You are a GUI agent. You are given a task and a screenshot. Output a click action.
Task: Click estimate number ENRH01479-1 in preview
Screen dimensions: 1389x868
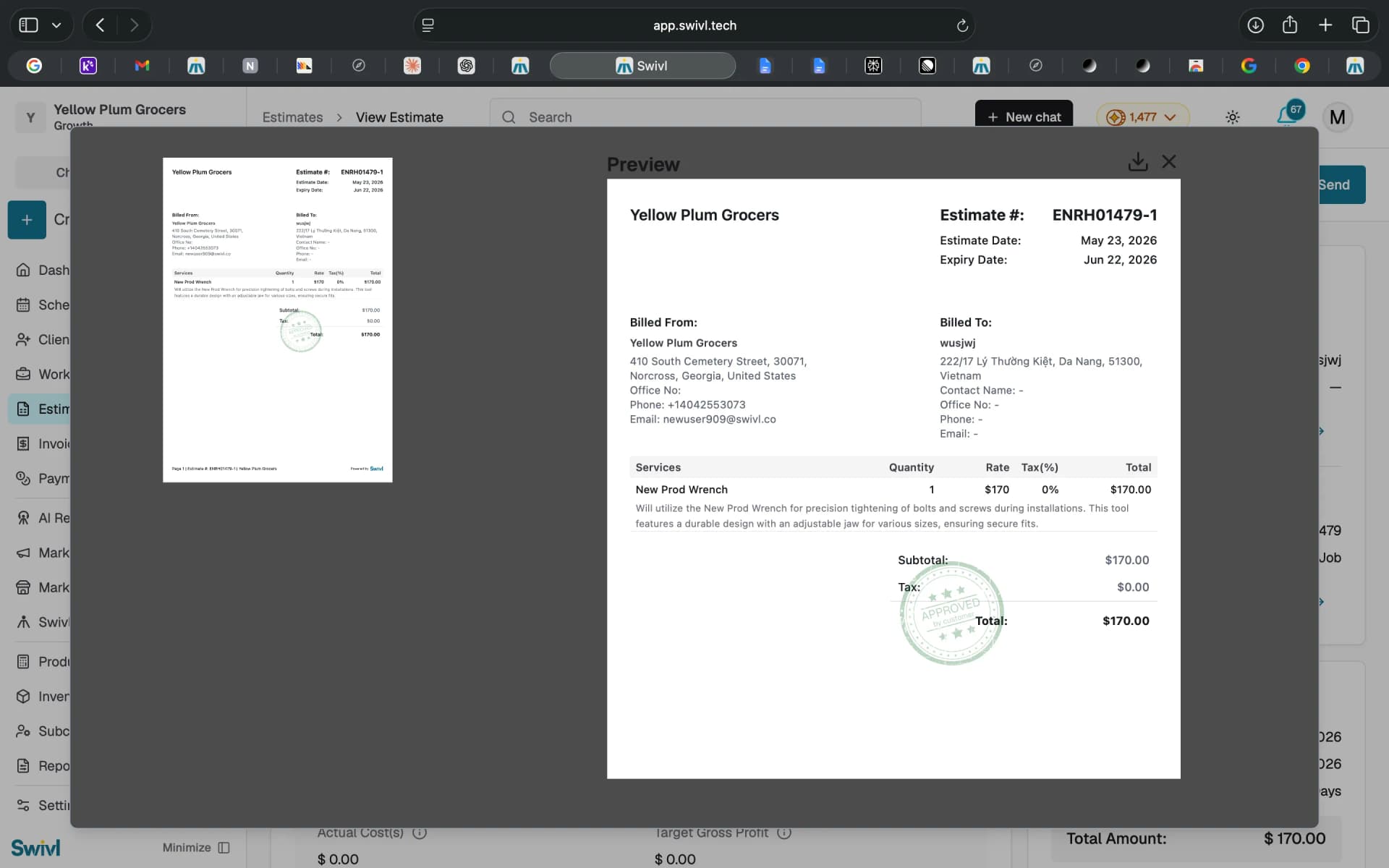(x=1104, y=215)
